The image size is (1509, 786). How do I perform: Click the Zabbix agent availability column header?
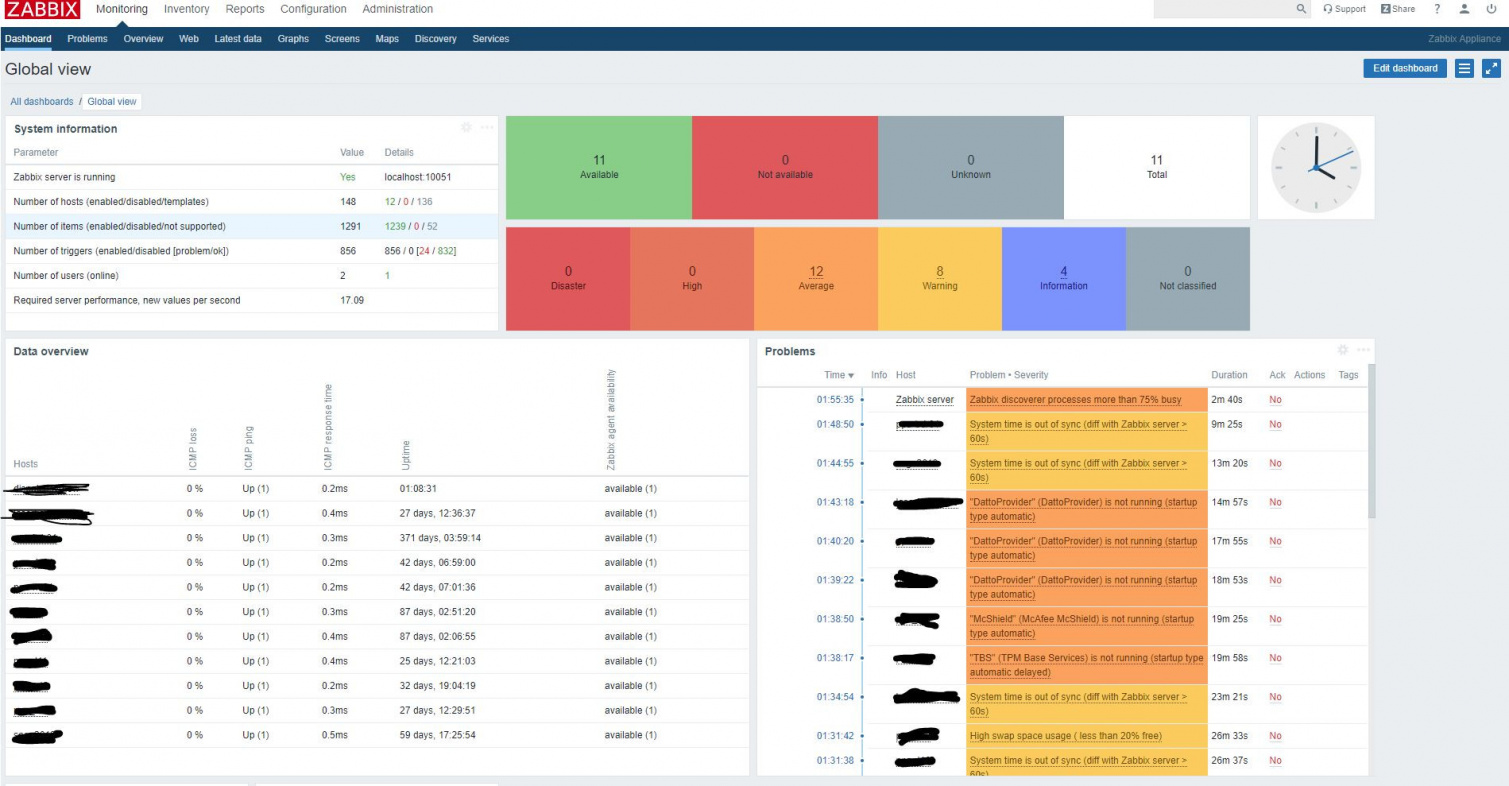(x=611, y=420)
